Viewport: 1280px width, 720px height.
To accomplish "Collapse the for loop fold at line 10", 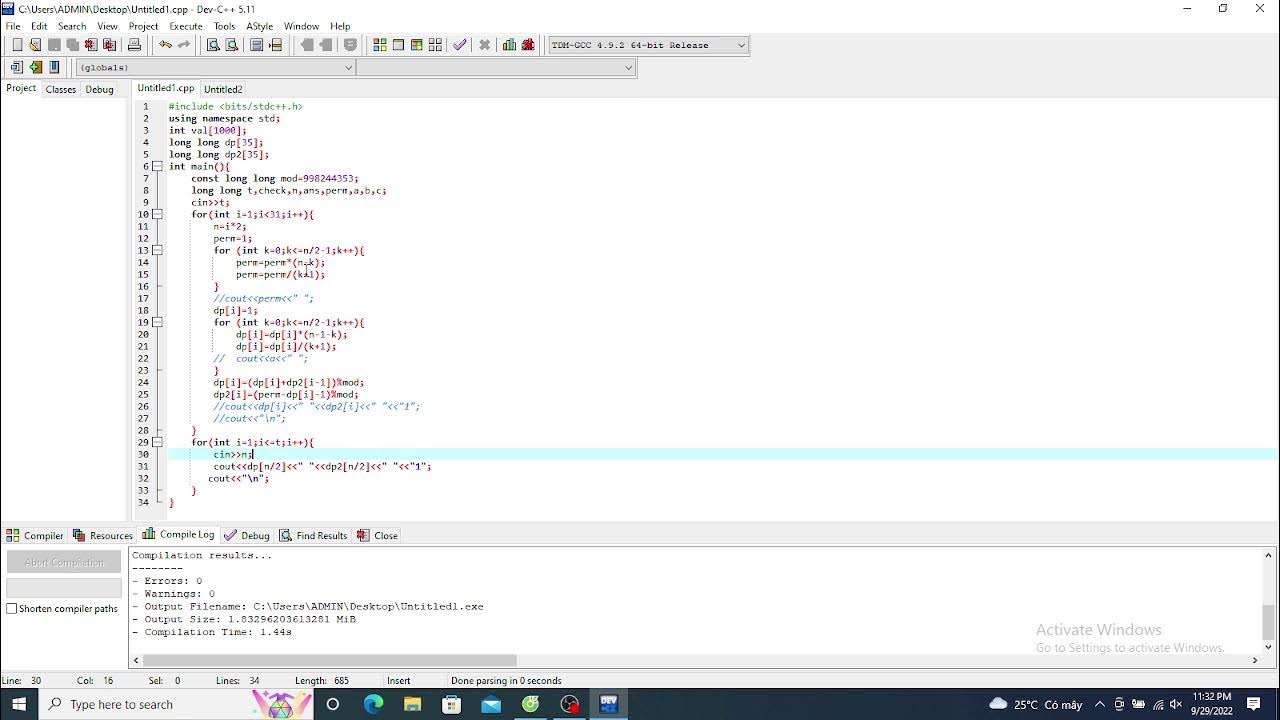I will coord(157,214).
